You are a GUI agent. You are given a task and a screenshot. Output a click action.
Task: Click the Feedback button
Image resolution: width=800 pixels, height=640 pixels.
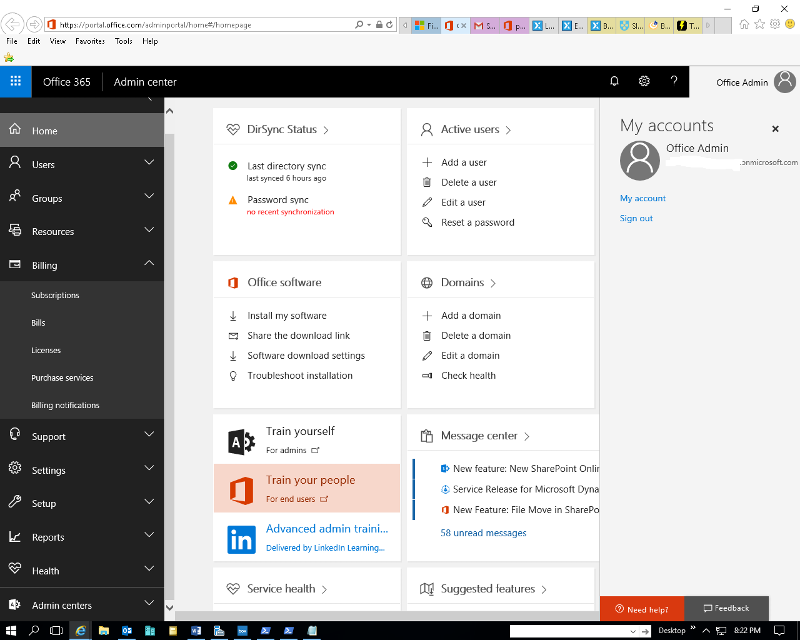point(726,608)
